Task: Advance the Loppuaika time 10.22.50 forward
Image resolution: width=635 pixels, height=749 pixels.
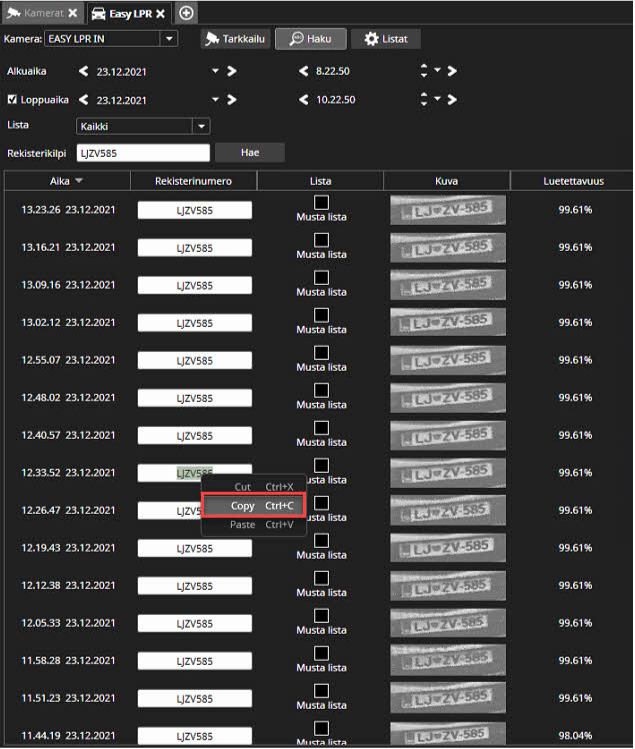Action: [x=452, y=100]
